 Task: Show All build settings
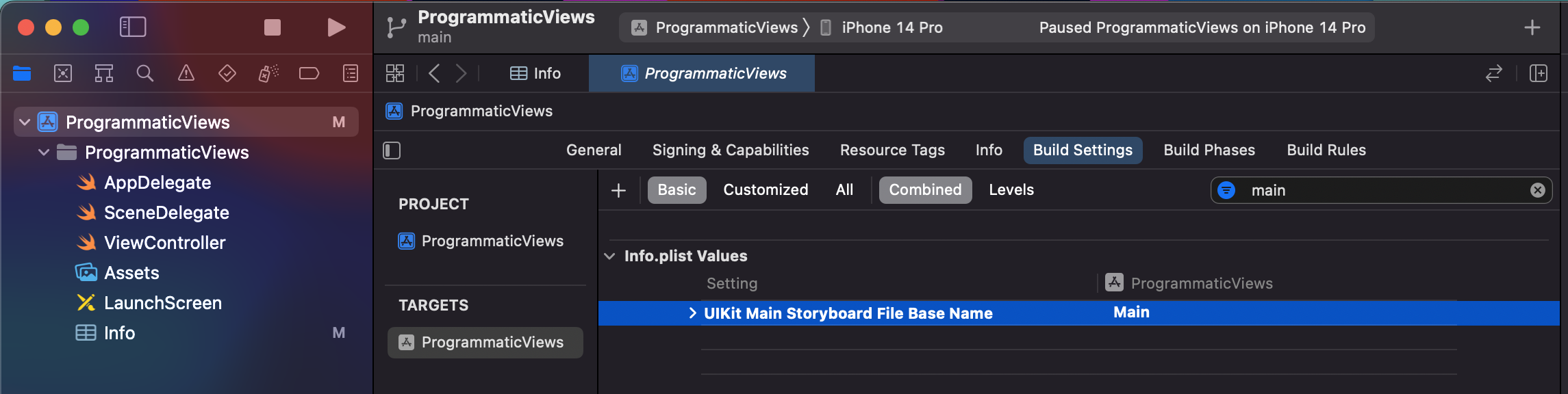[844, 190]
